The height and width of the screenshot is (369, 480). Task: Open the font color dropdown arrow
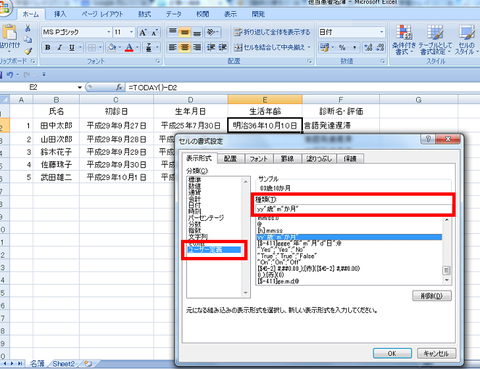pos(137,48)
